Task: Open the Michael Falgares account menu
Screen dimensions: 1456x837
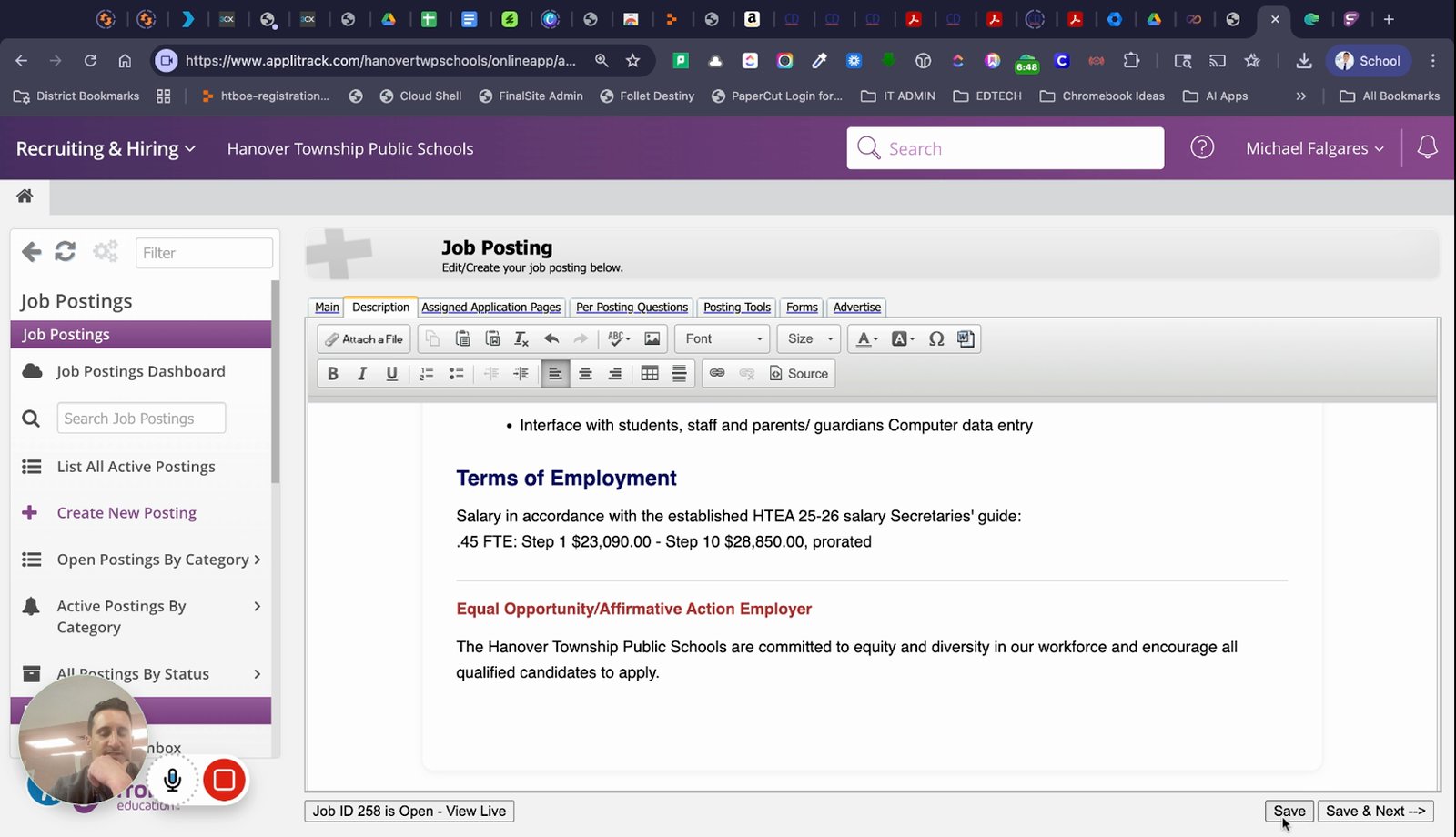Action: pyautogui.click(x=1314, y=148)
